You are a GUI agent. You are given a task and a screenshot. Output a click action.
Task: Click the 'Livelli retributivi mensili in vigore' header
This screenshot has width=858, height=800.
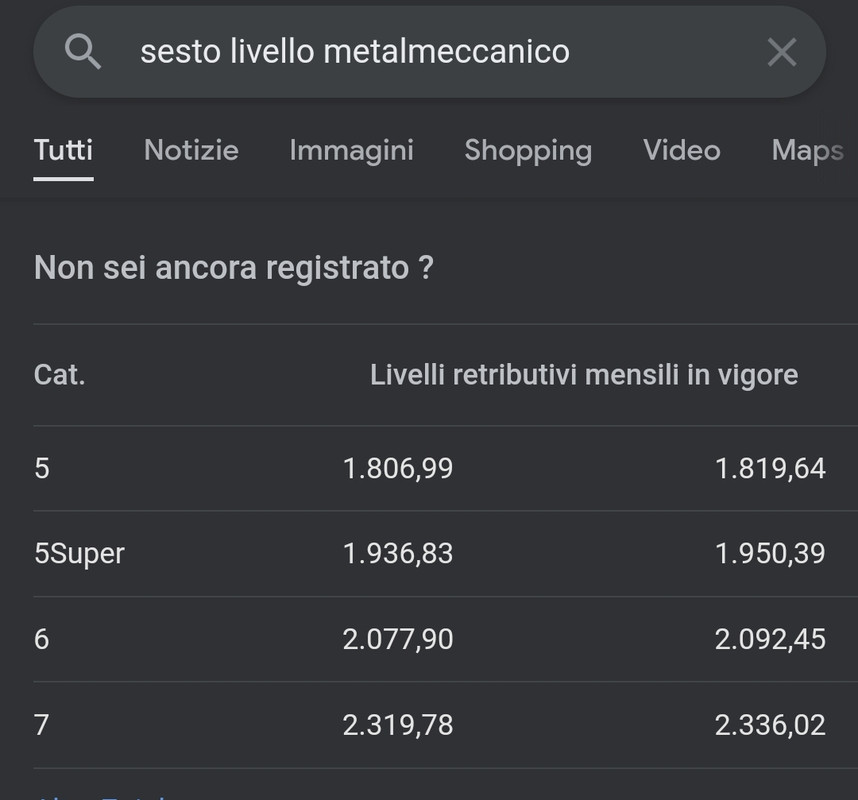click(x=584, y=375)
